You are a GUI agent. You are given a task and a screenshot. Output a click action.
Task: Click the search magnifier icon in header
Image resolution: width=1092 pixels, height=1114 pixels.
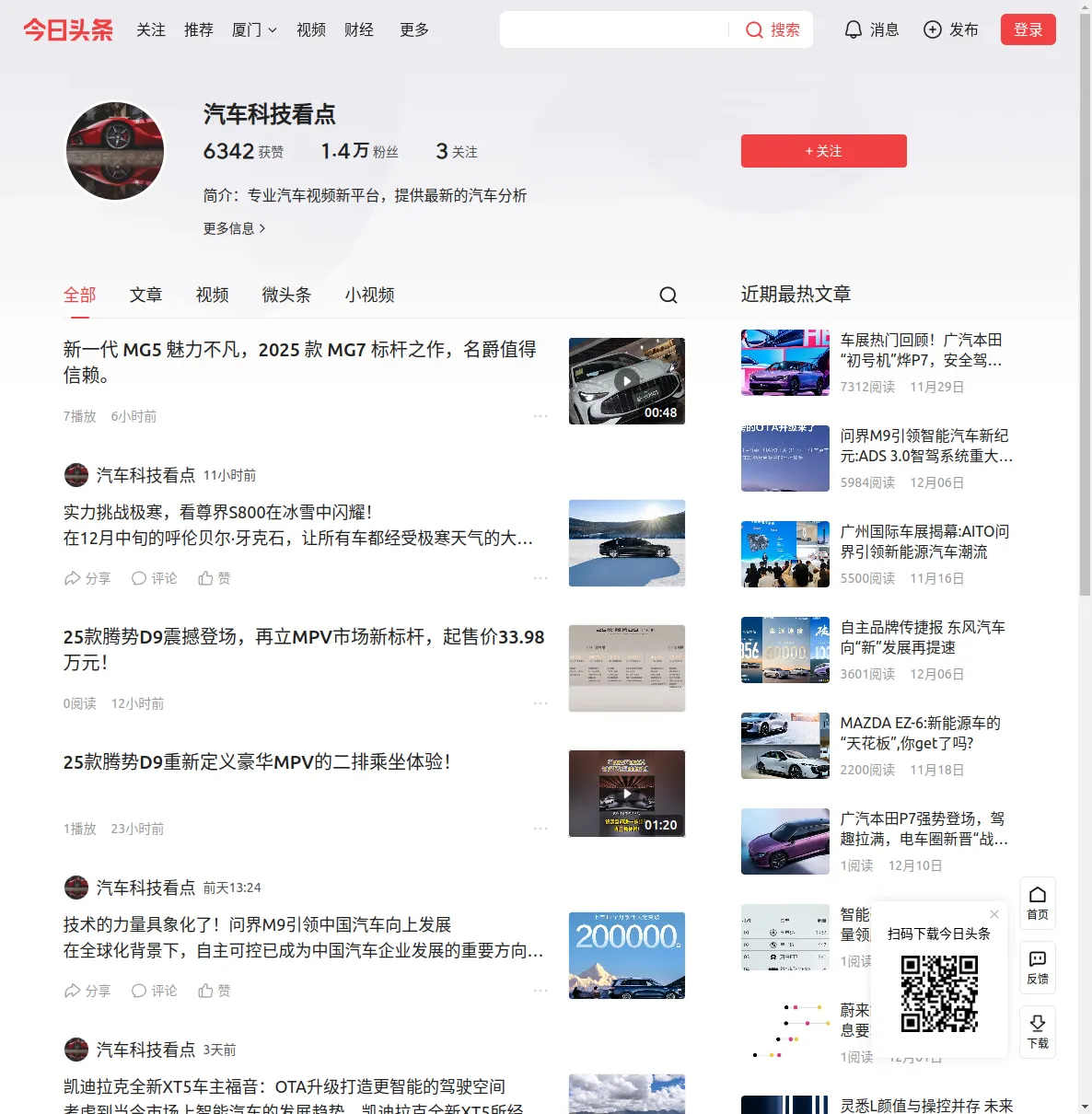[x=754, y=30]
